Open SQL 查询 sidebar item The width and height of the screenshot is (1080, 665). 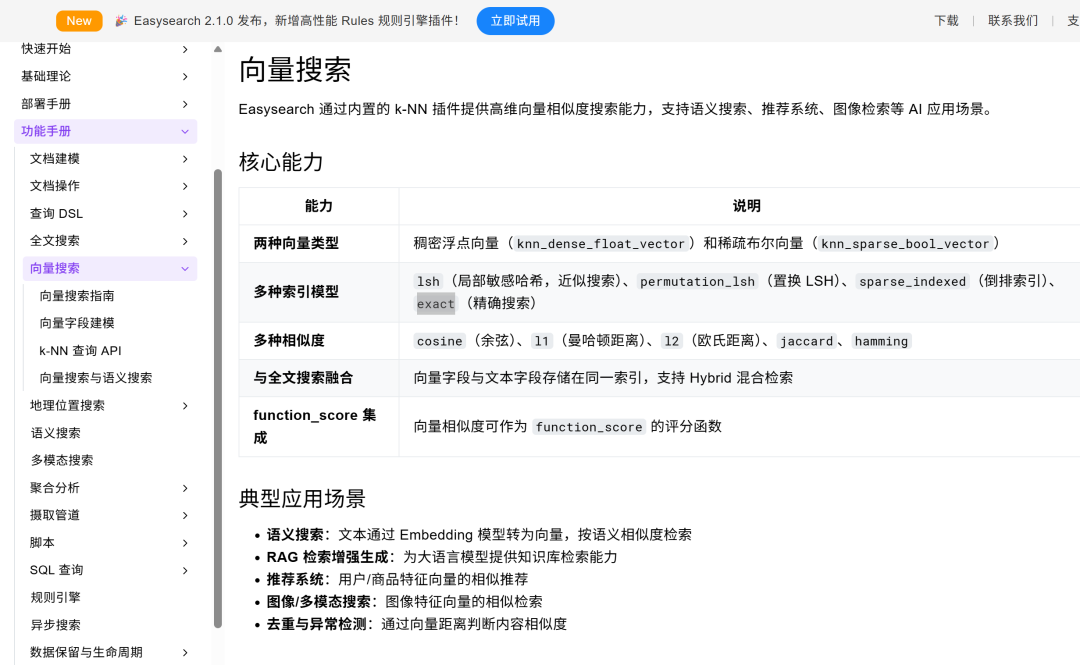coord(56,571)
